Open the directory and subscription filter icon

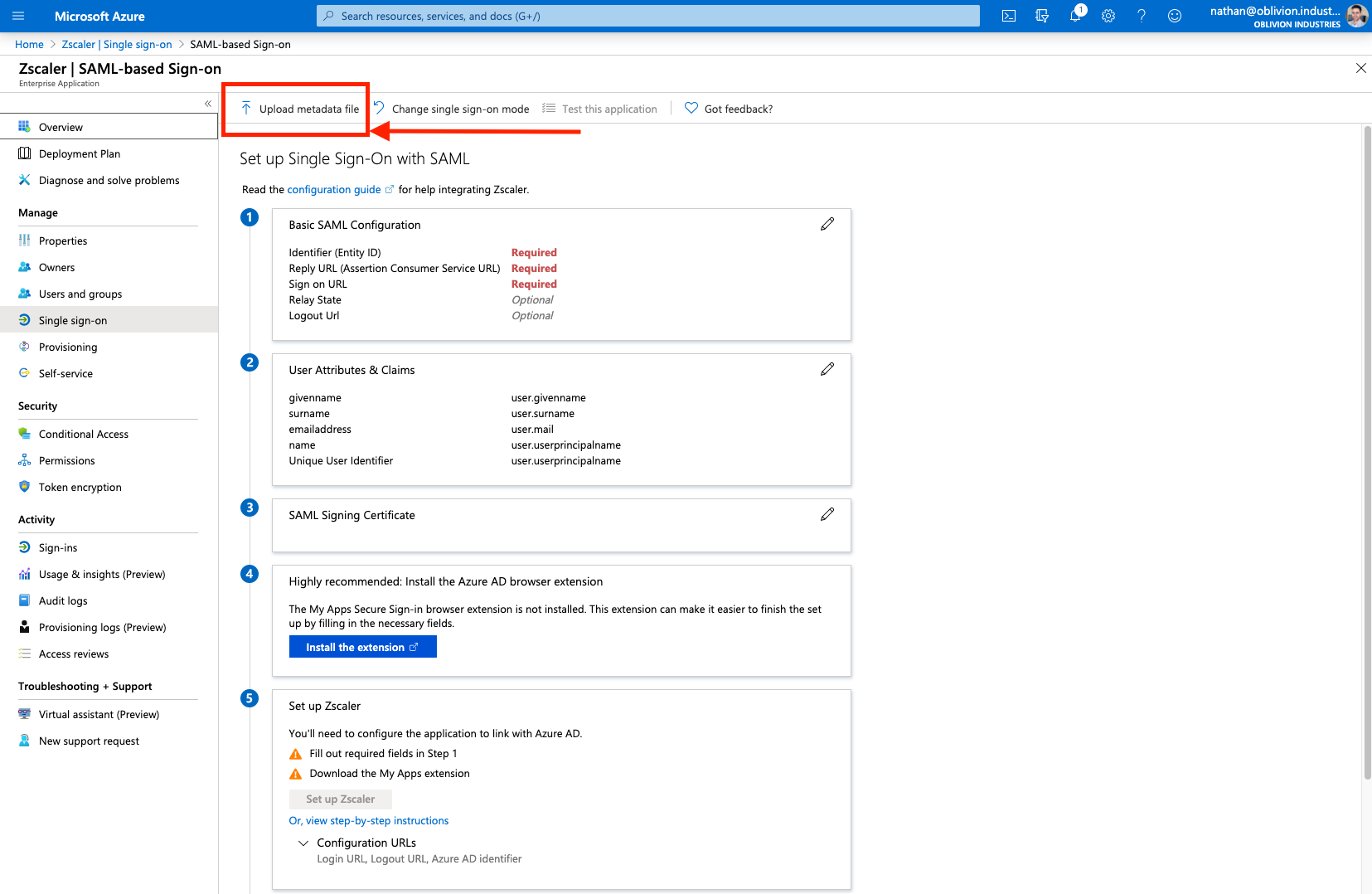1042,16
